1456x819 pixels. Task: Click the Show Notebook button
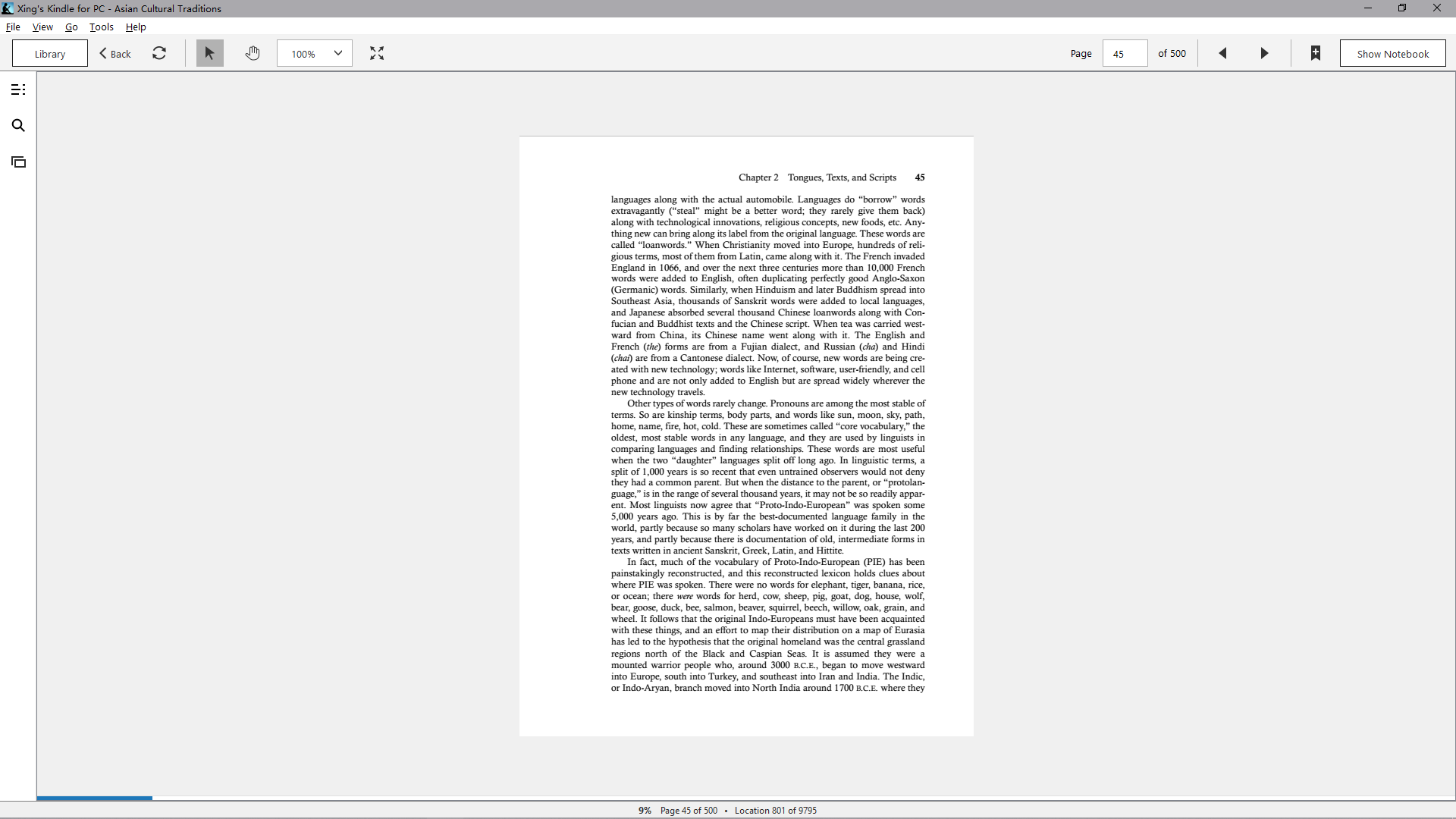1392,53
